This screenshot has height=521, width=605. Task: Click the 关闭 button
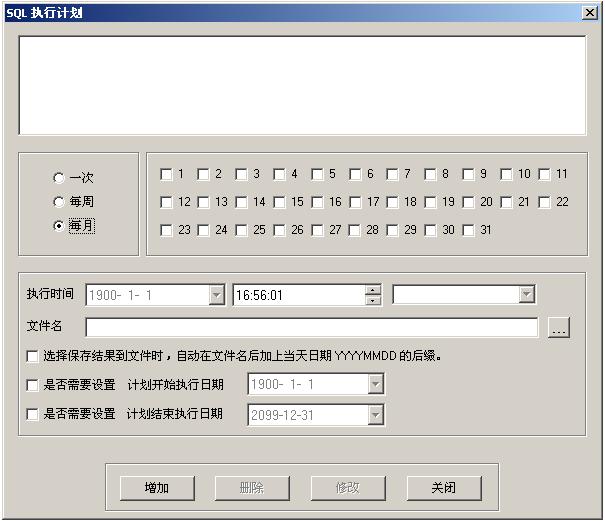point(444,488)
